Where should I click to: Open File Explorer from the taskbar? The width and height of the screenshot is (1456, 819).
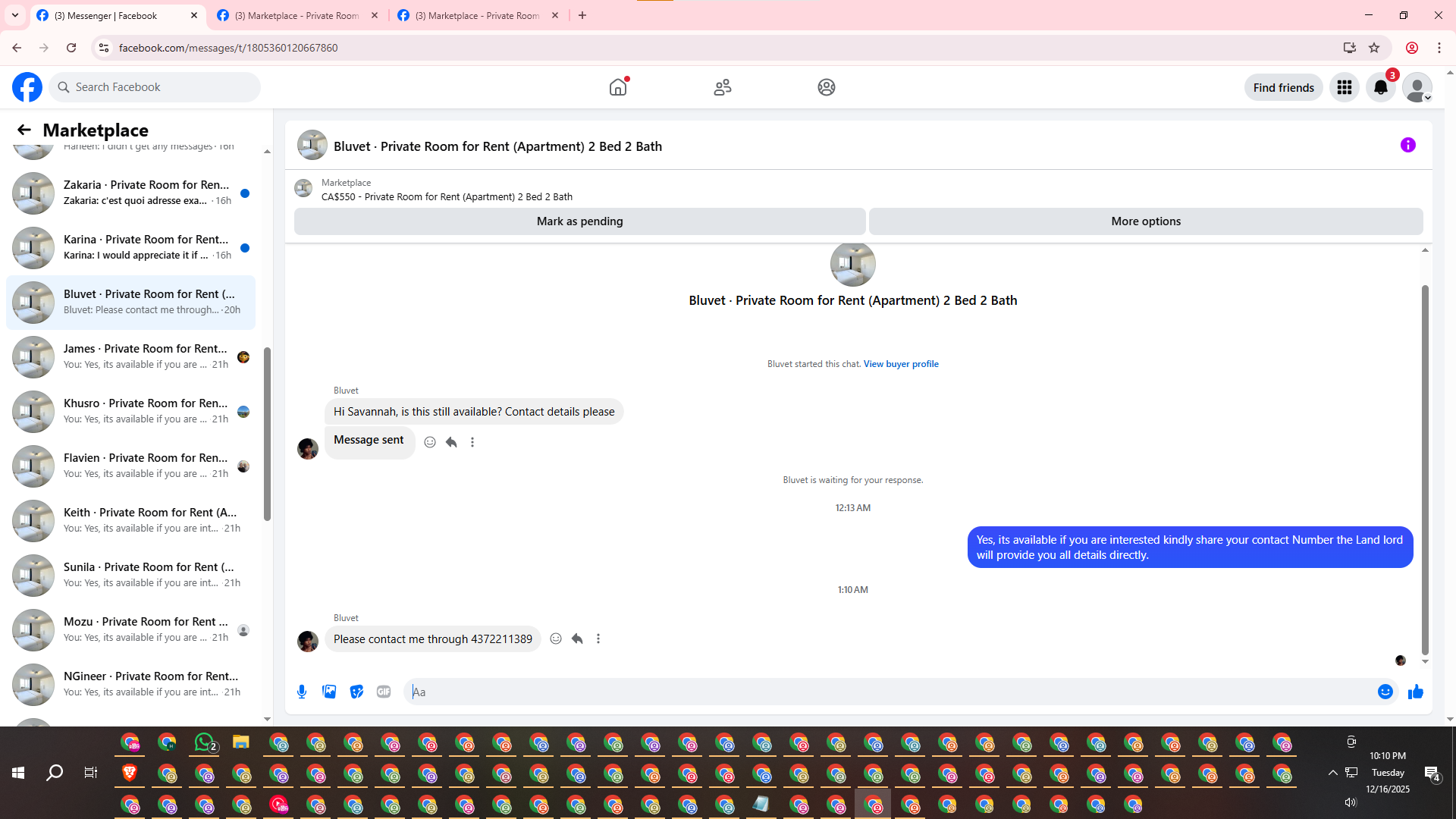coord(241,742)
